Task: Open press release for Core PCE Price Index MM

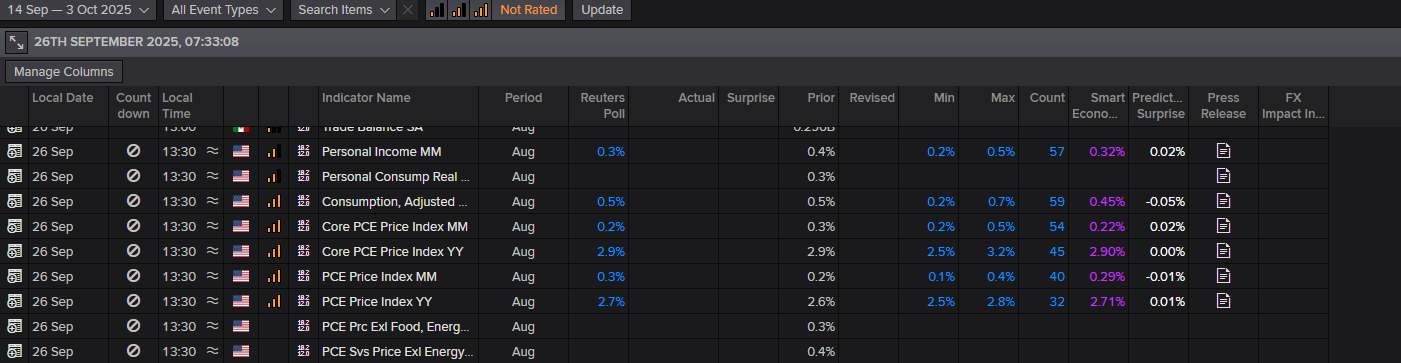Action: [x=1223, y=226]
